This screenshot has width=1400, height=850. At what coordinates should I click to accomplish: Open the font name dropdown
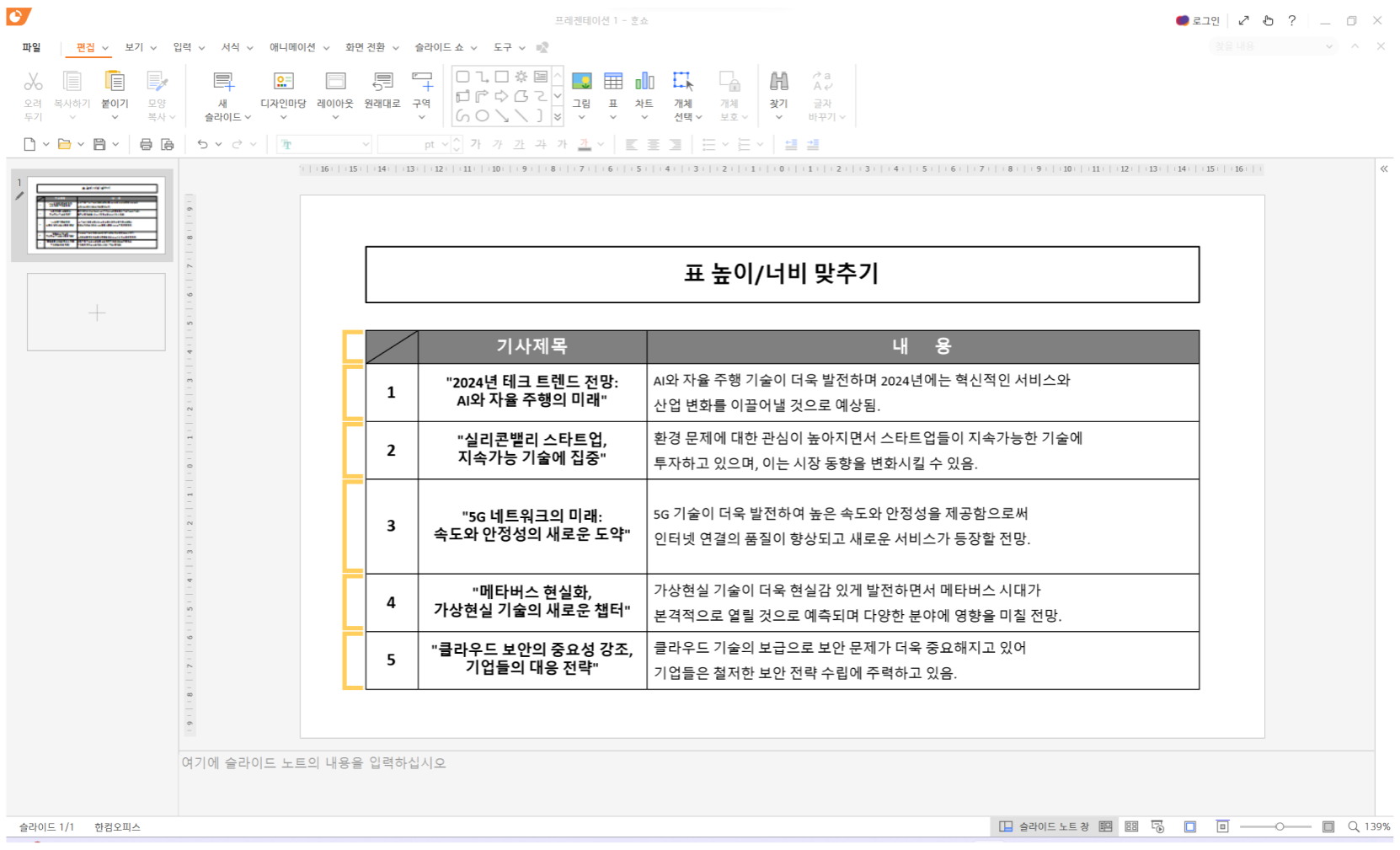[365, 144]
